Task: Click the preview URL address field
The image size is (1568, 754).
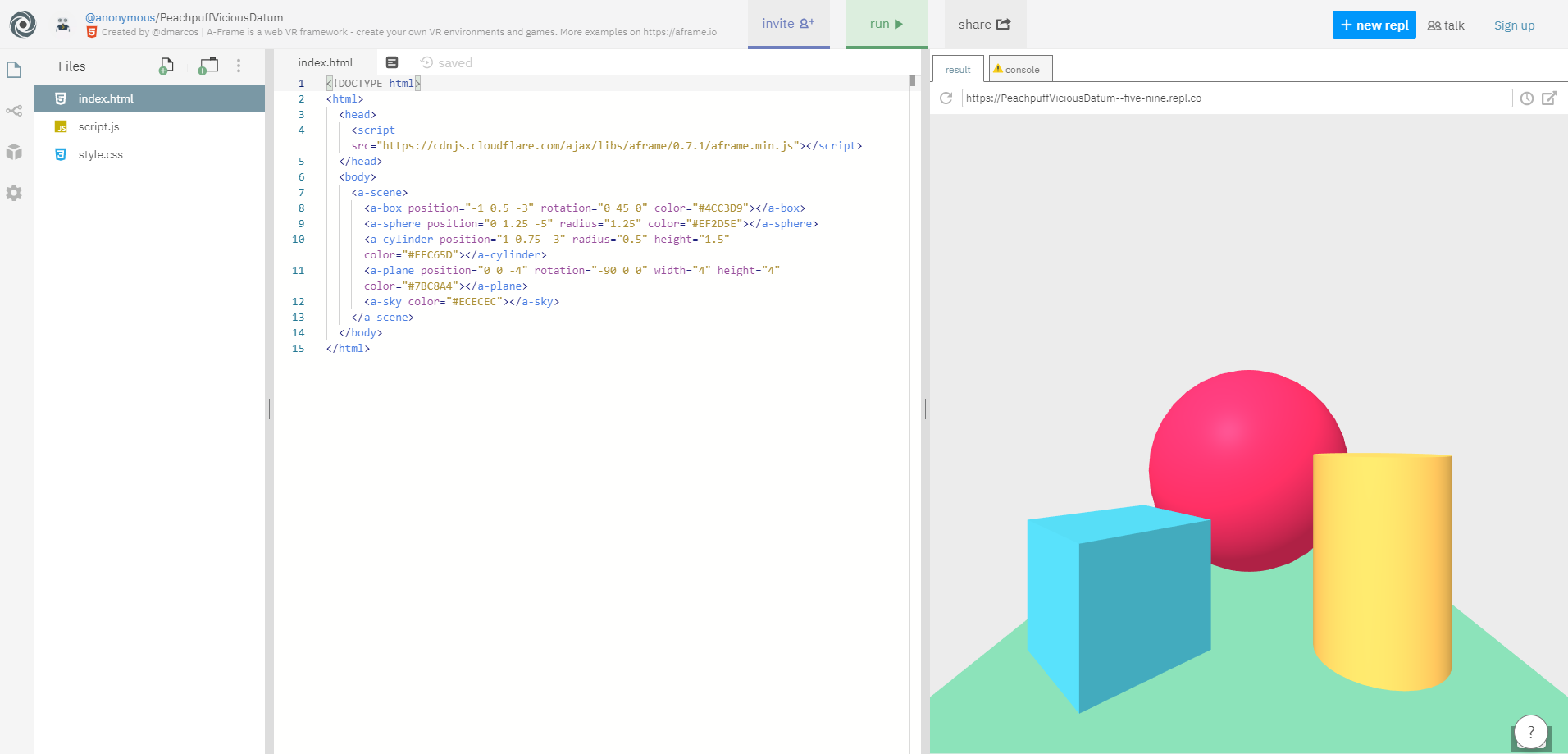Action: pyautogui.click(x=1237, y=98)
